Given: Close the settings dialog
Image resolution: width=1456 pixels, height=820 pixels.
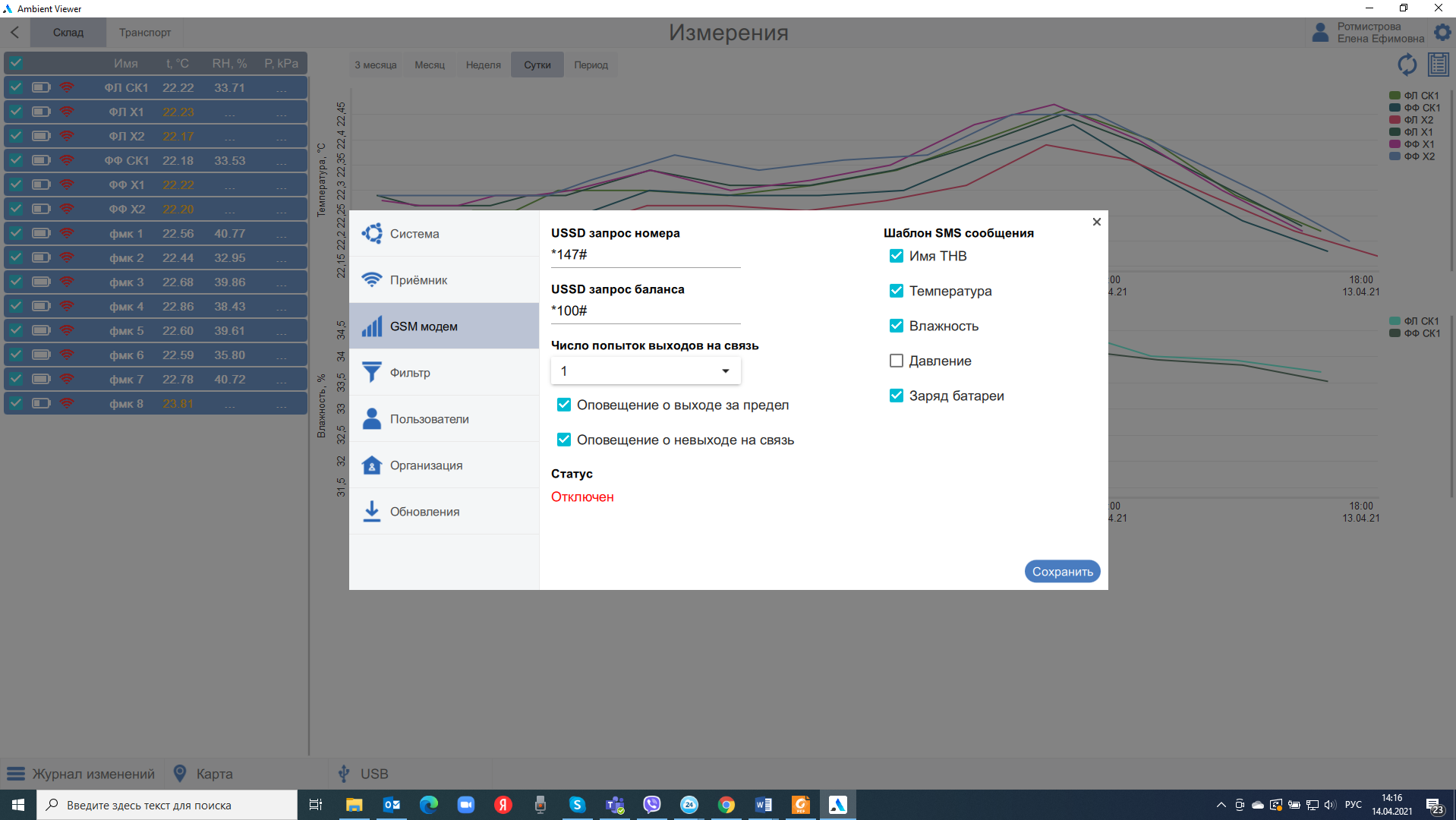Looking at the screenshot, I should click(x=1096, y=222).
